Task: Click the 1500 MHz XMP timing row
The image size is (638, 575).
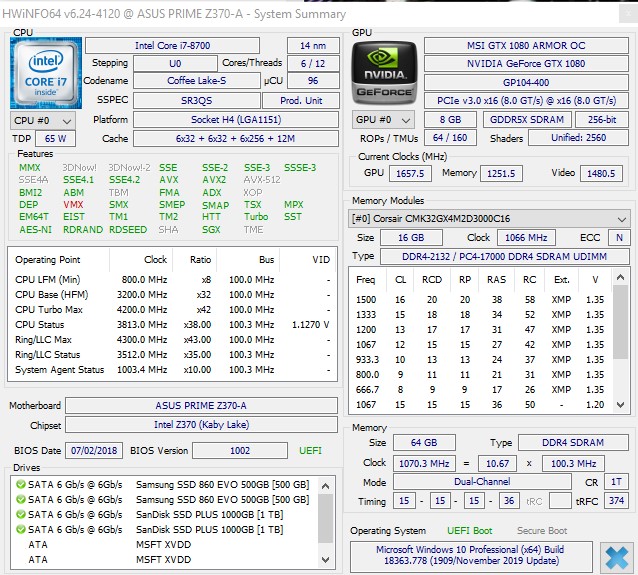Action: coord(481,300)
